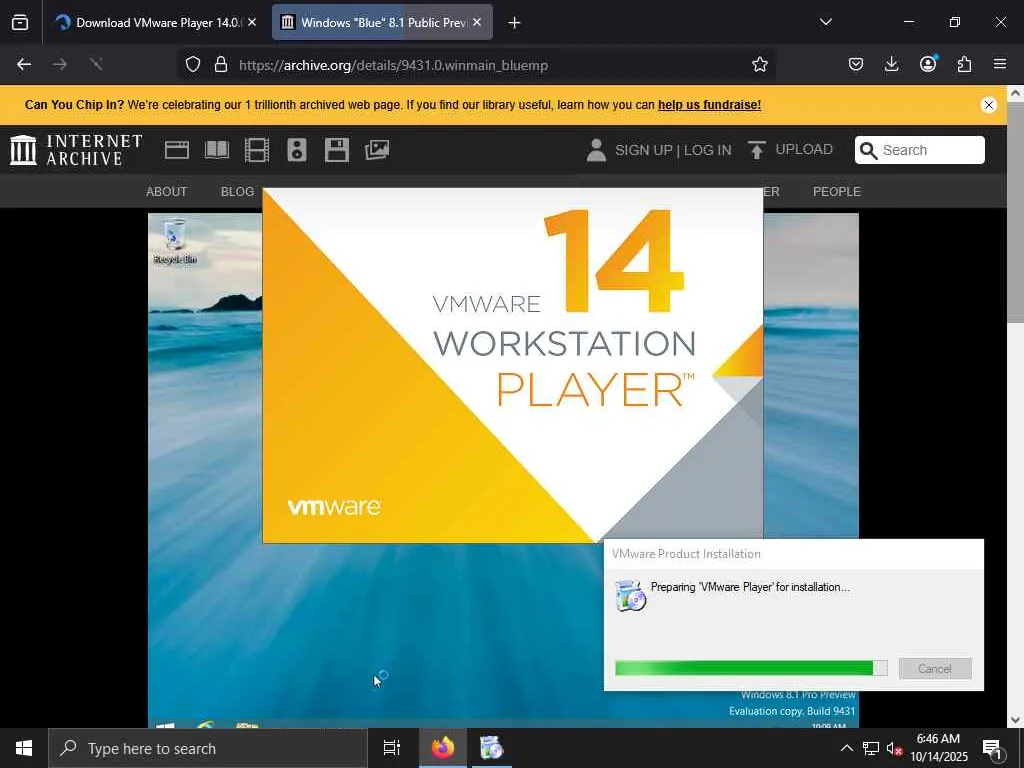The width and height of the screenshot is (1024, 768).
Task: Click the Firefox taskbar icon
Action: point(443,748)
